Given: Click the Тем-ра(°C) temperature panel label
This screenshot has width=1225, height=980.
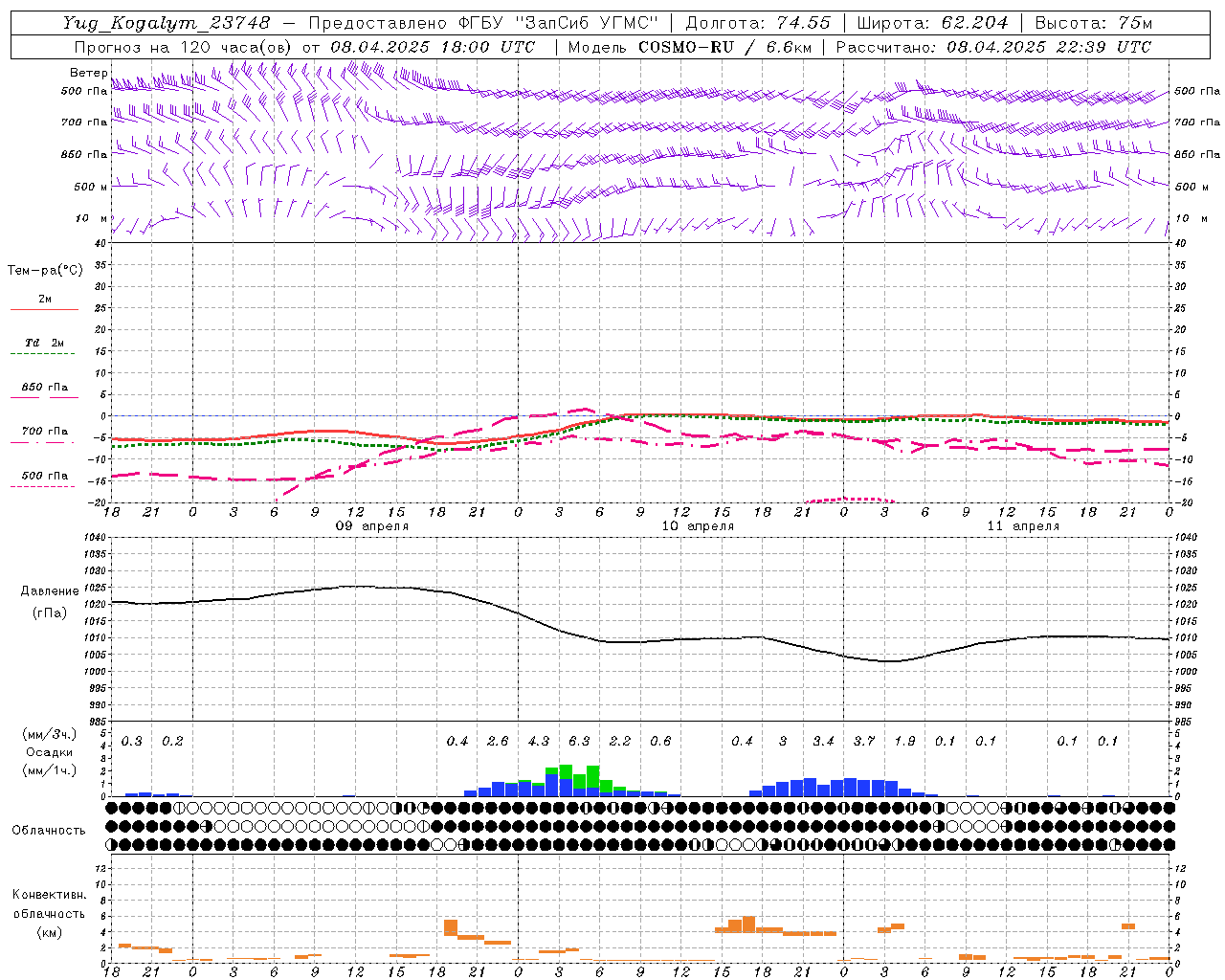Looking at the screenshot, I should [45, 271].
